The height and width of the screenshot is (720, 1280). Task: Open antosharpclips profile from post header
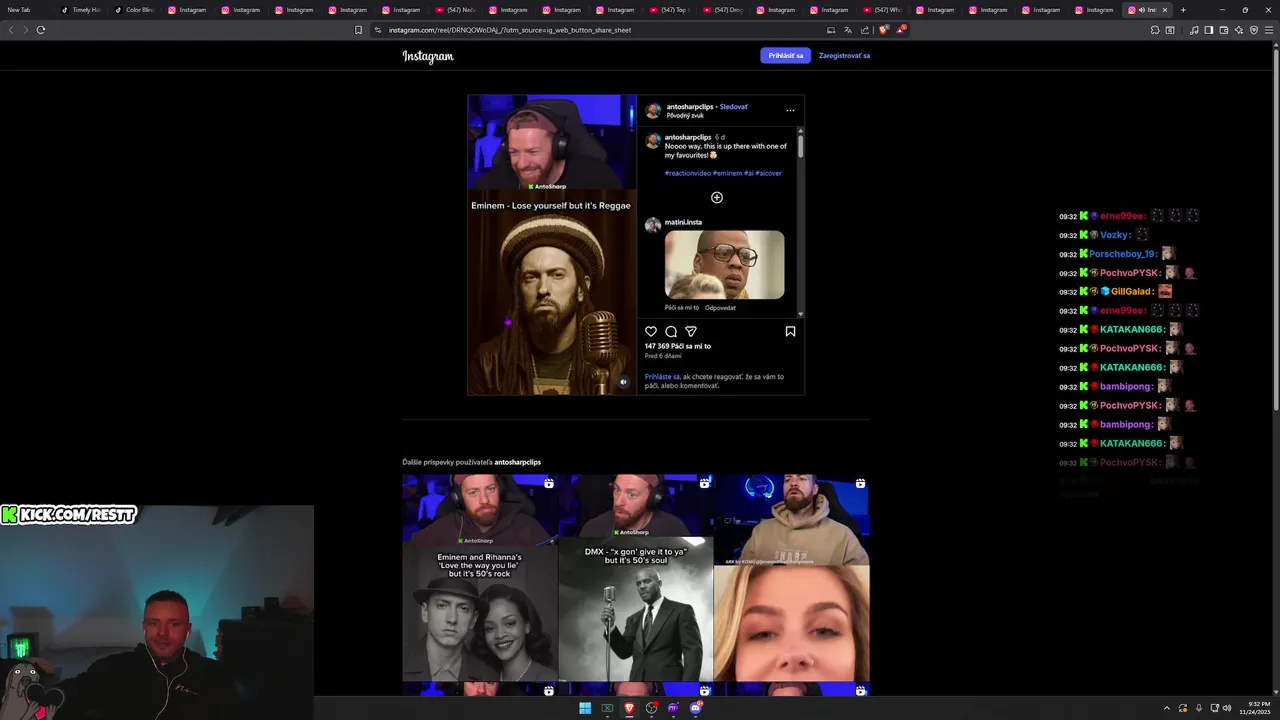coord(691,106)
